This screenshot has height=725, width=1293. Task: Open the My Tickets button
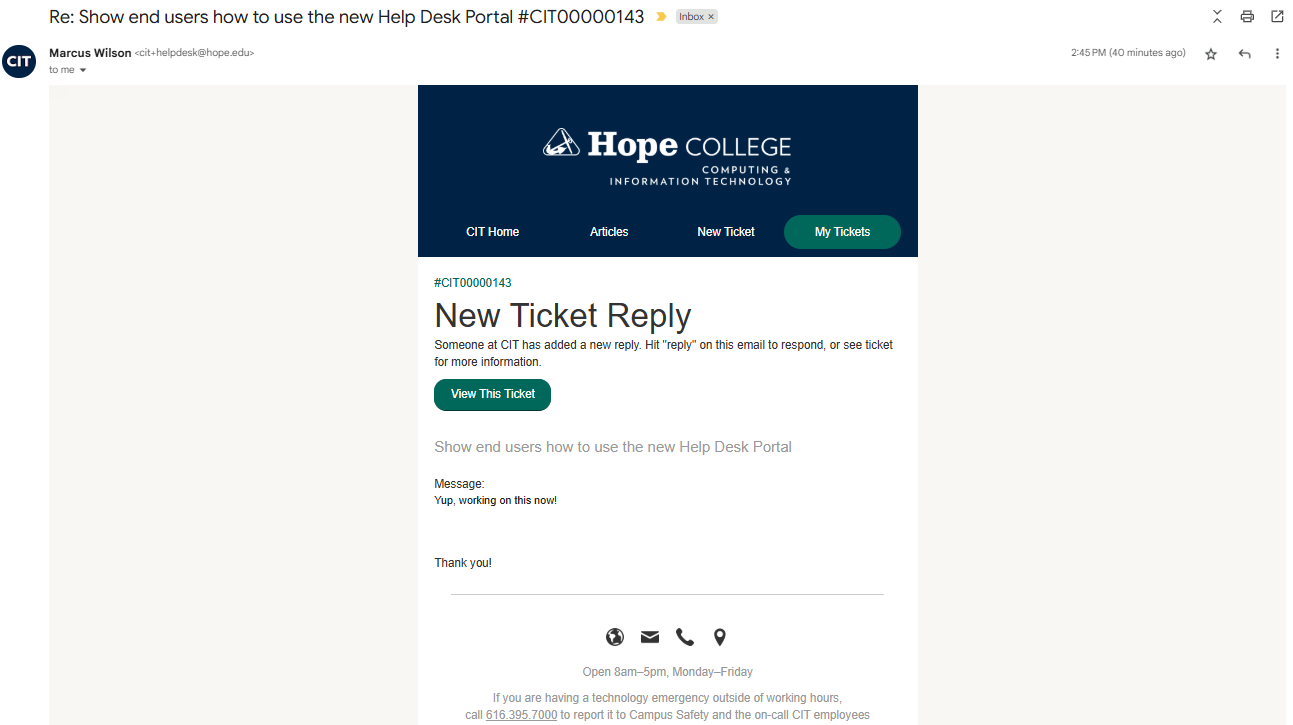842,232
